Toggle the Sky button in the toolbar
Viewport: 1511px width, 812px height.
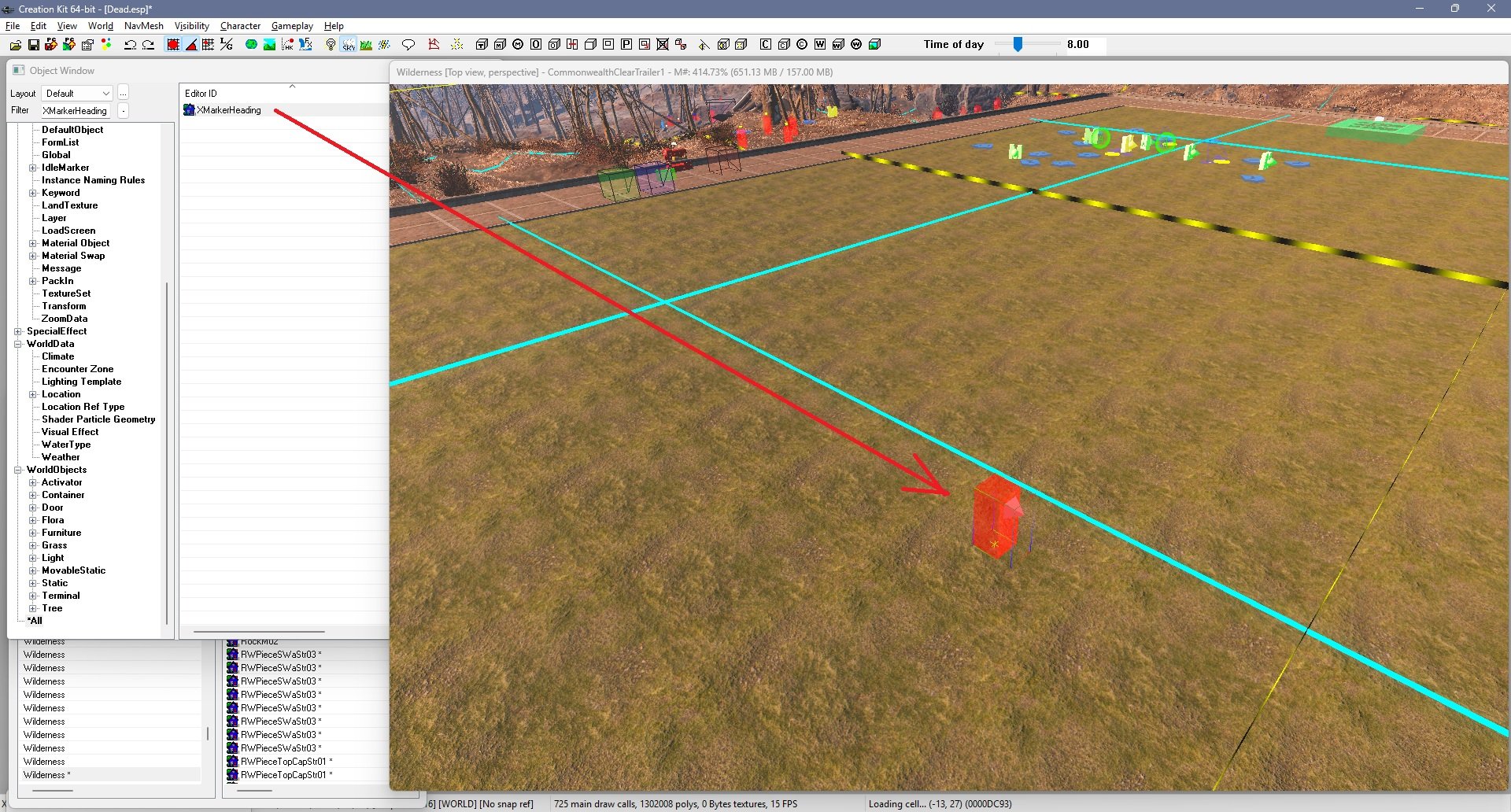click(x=349, y=45)
